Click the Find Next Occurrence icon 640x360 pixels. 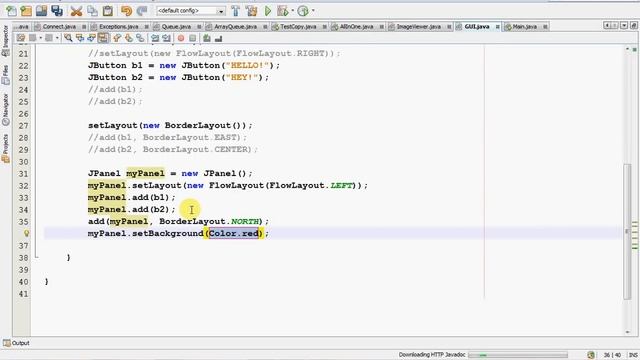pyautogui.click(x=91, y=38)
